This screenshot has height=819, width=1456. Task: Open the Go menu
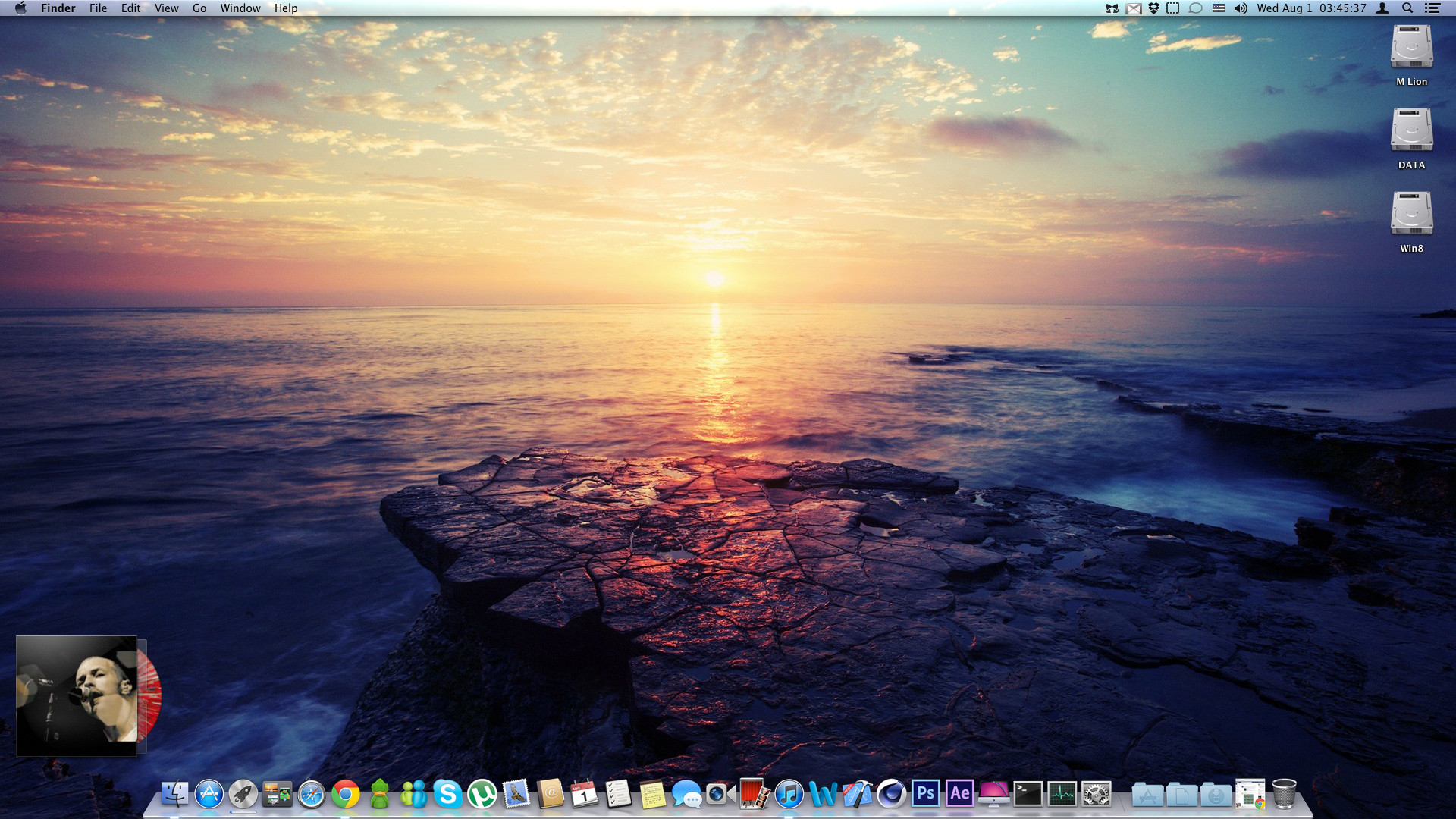pyautogui.click(x=199, y=8)
